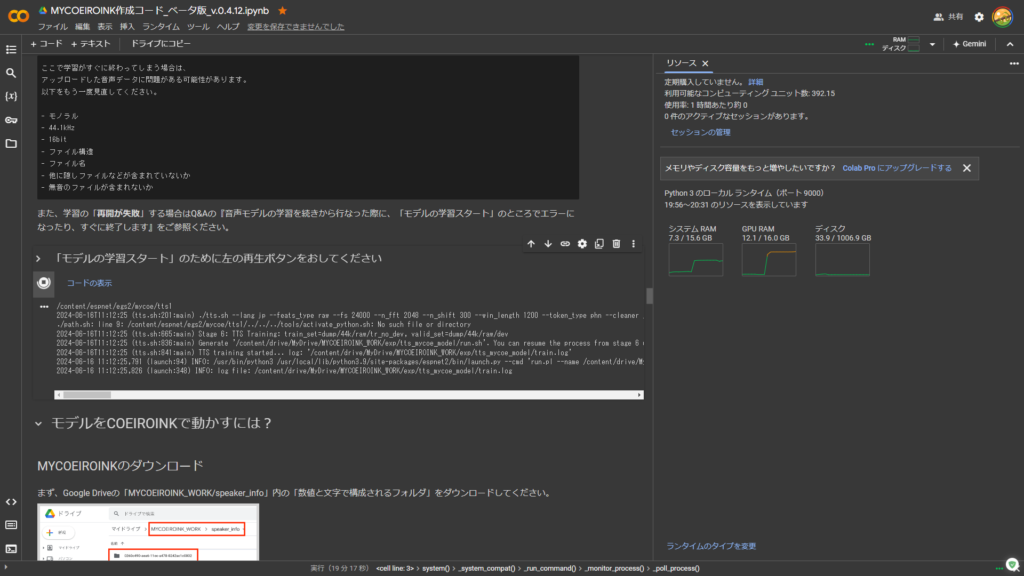Delete the cell with trash icon
The height and width of the screenshot is (576, 1024).
[616, 244]
